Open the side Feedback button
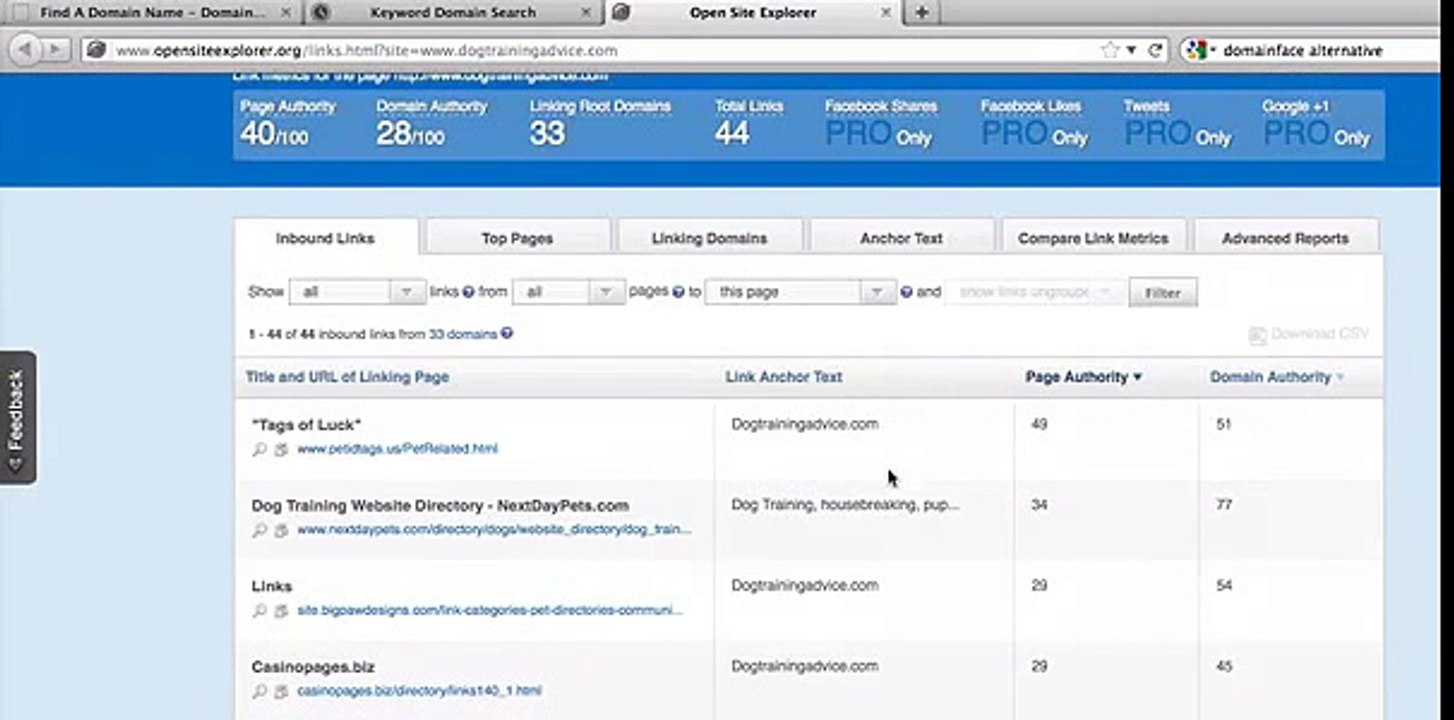Screen dimensions: 1454x720 17,418
